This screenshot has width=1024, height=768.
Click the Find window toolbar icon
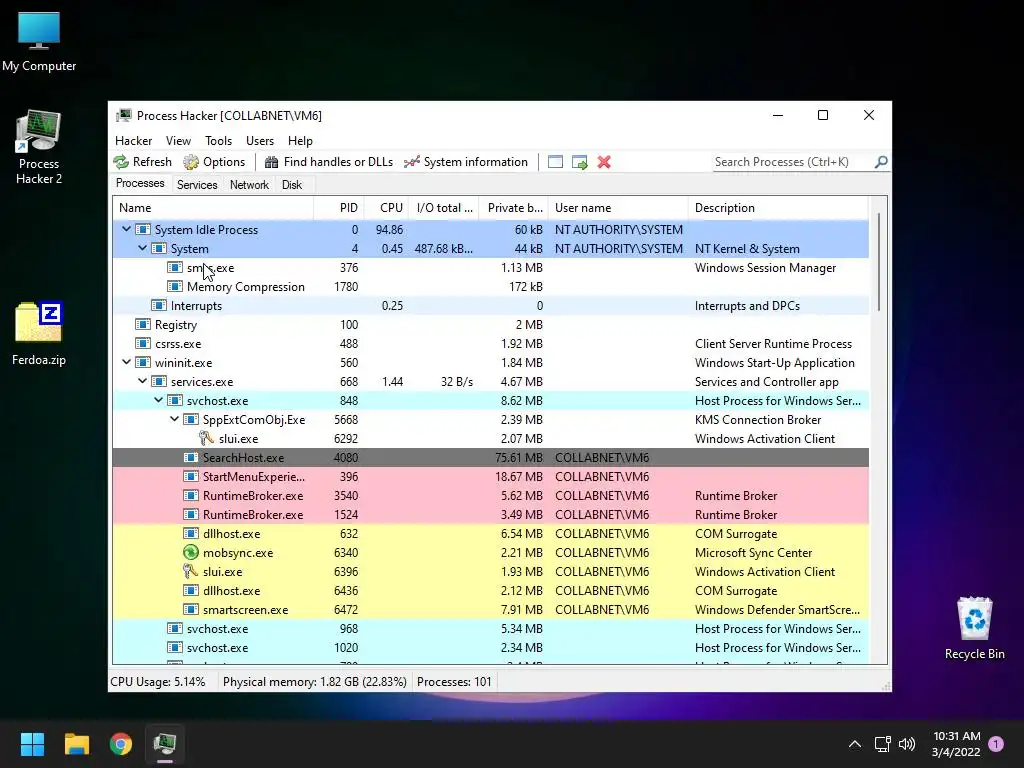pyautogui.click(x=555, y=162)
